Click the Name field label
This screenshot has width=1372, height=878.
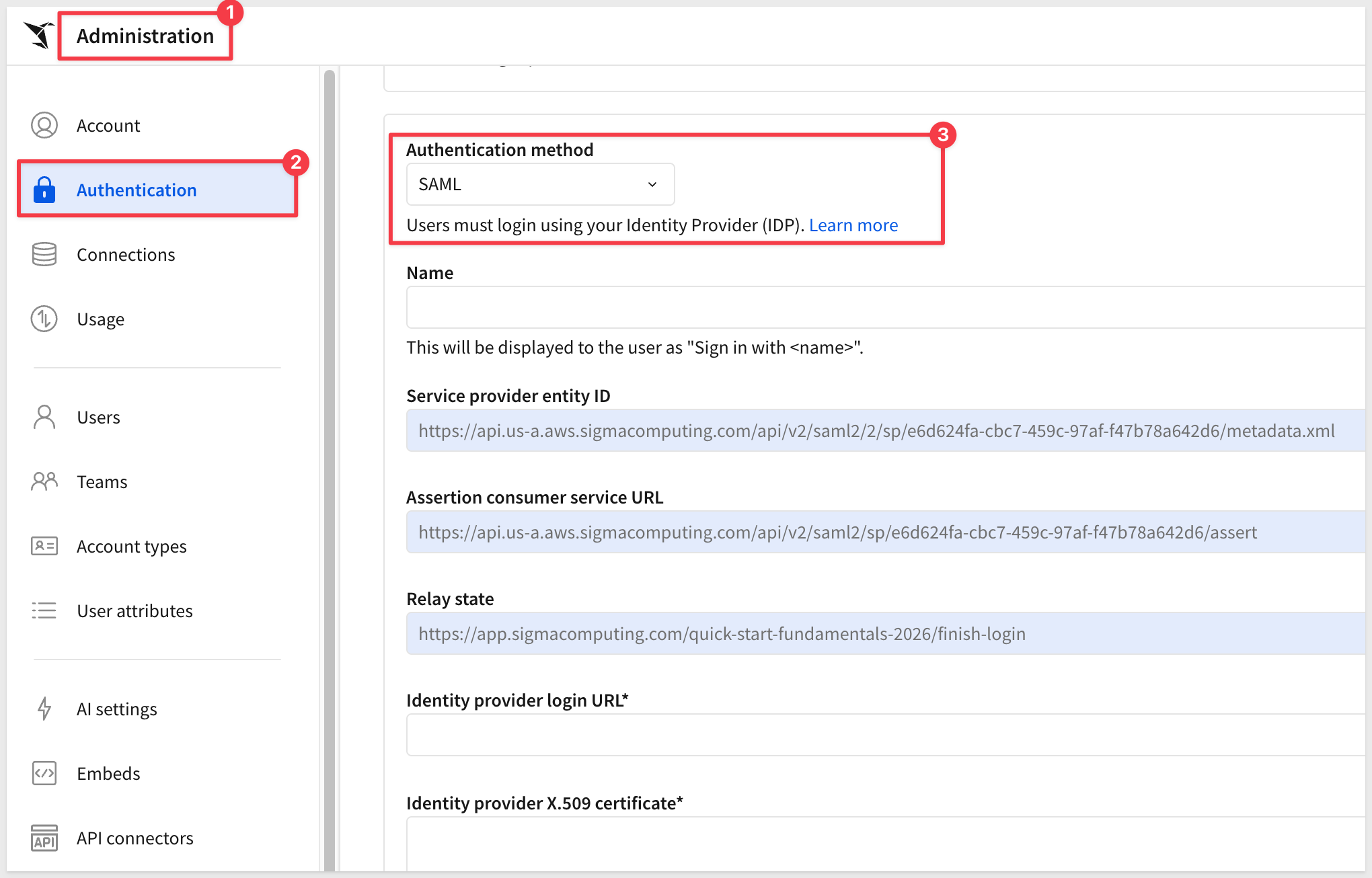click(x=430, y=273)
